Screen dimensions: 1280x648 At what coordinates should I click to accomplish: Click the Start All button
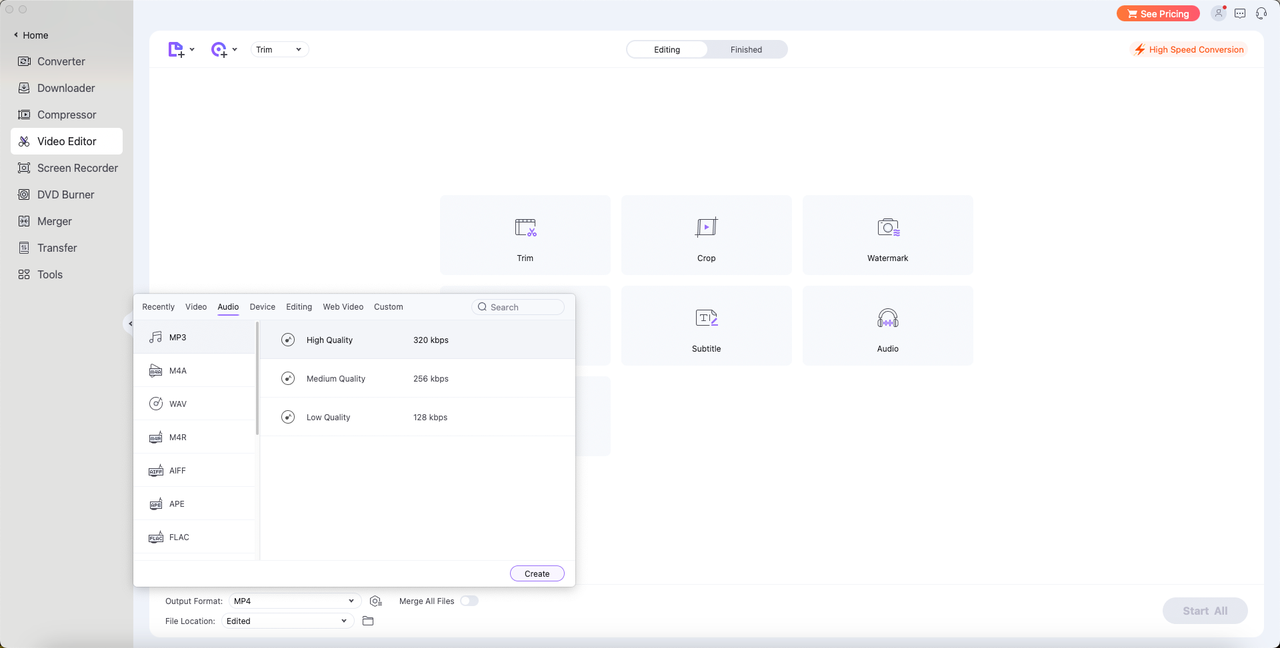click(1205, 611)
